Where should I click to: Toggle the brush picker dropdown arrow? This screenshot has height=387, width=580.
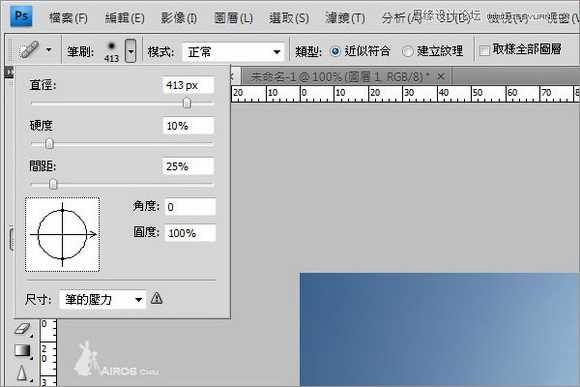click(x=130, y=51)
